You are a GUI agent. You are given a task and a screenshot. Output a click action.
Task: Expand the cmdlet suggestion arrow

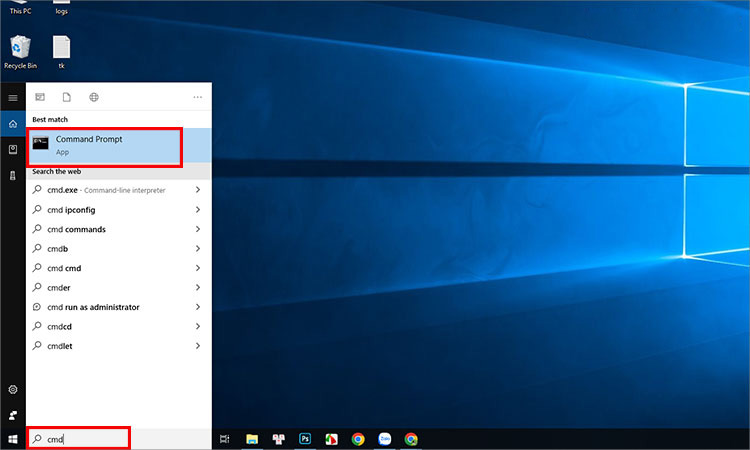pyautogui.click(x=198, y=346)
